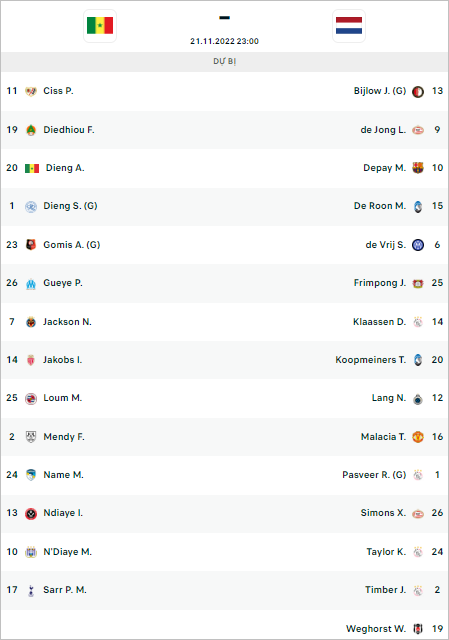
Task: Open player Jackson N. profile
Action: point(67,322)
